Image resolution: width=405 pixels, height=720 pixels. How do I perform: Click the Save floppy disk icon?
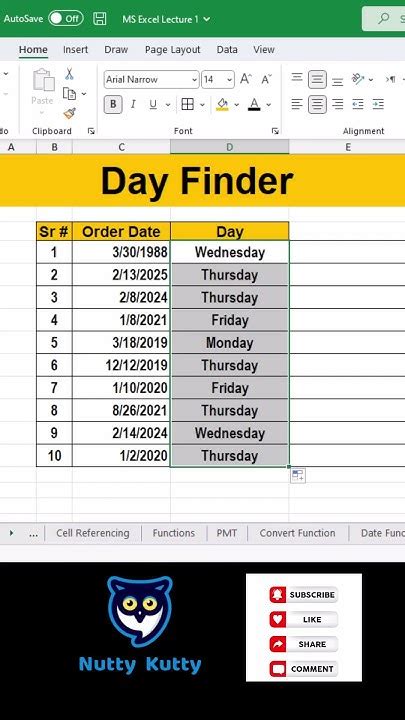tap(100, 19)
